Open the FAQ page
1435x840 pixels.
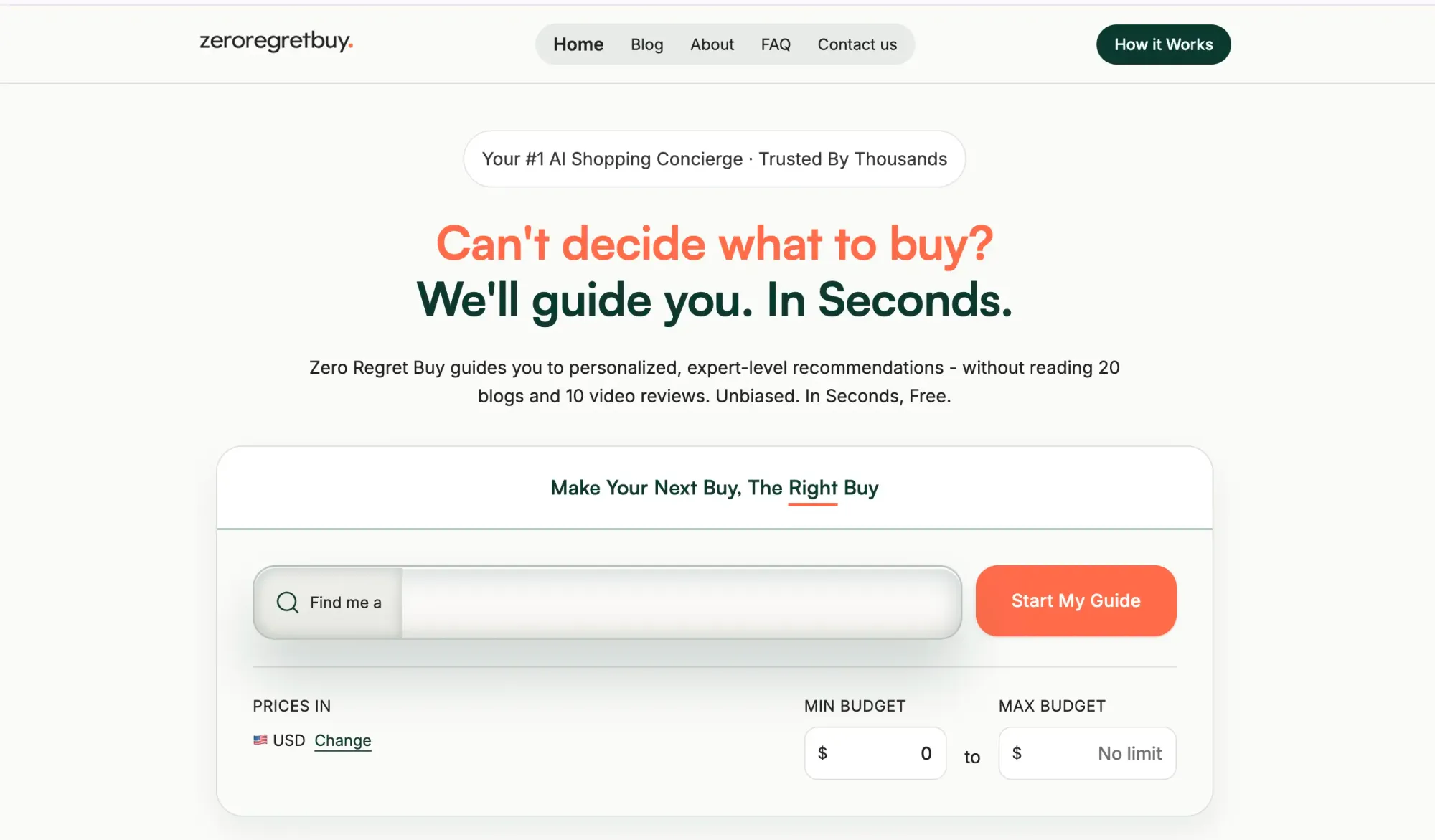pos(775,44)
